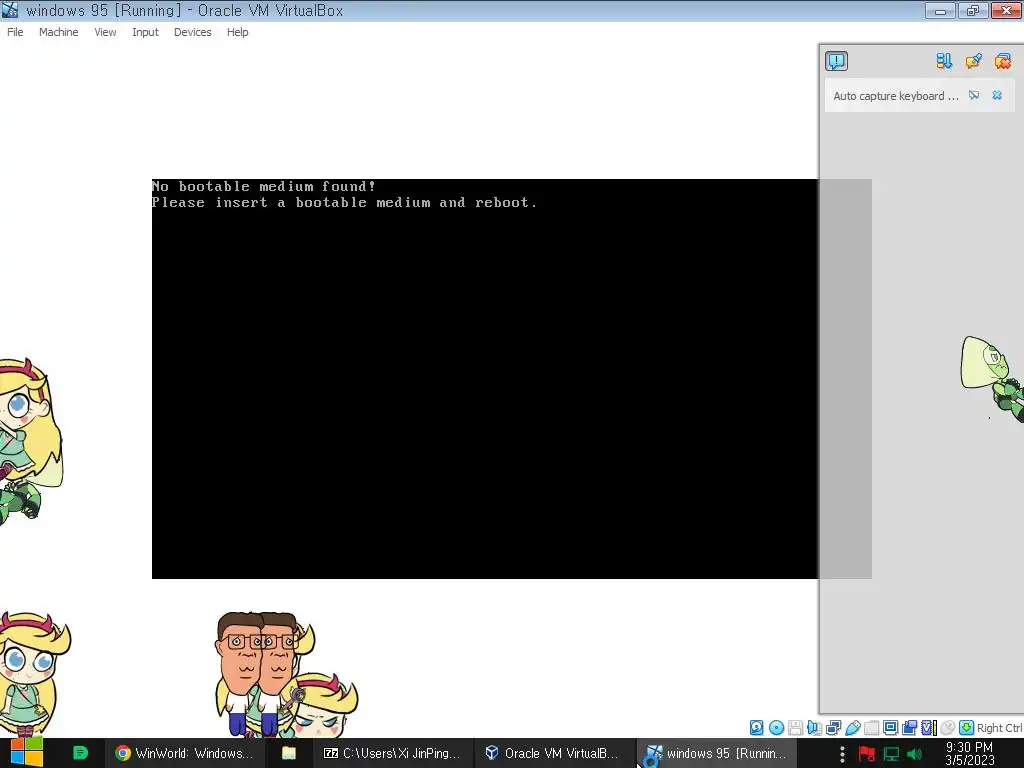Restore down the VirtualBox VM window
1024x768 pixels.
click(973, 10)
